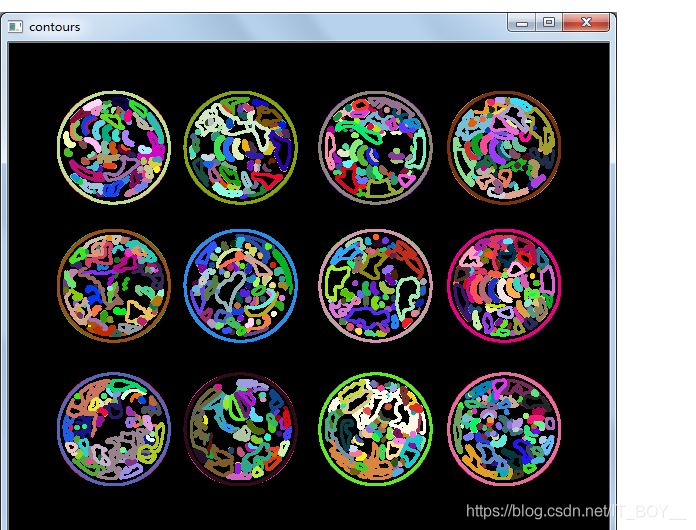Click the contours window app icon

[15, 27]
